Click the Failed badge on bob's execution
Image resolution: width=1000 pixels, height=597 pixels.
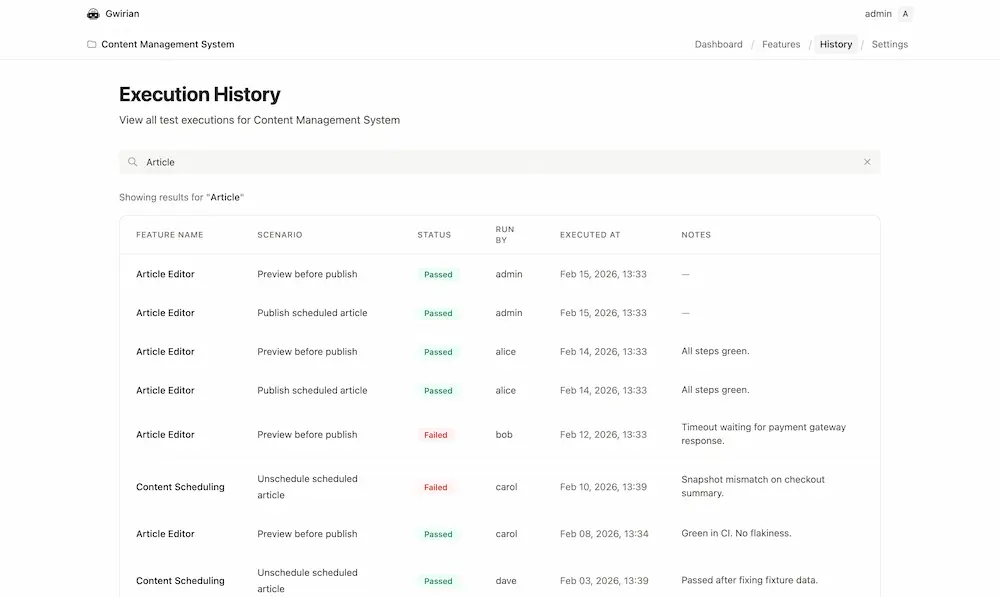coord(436,434)
